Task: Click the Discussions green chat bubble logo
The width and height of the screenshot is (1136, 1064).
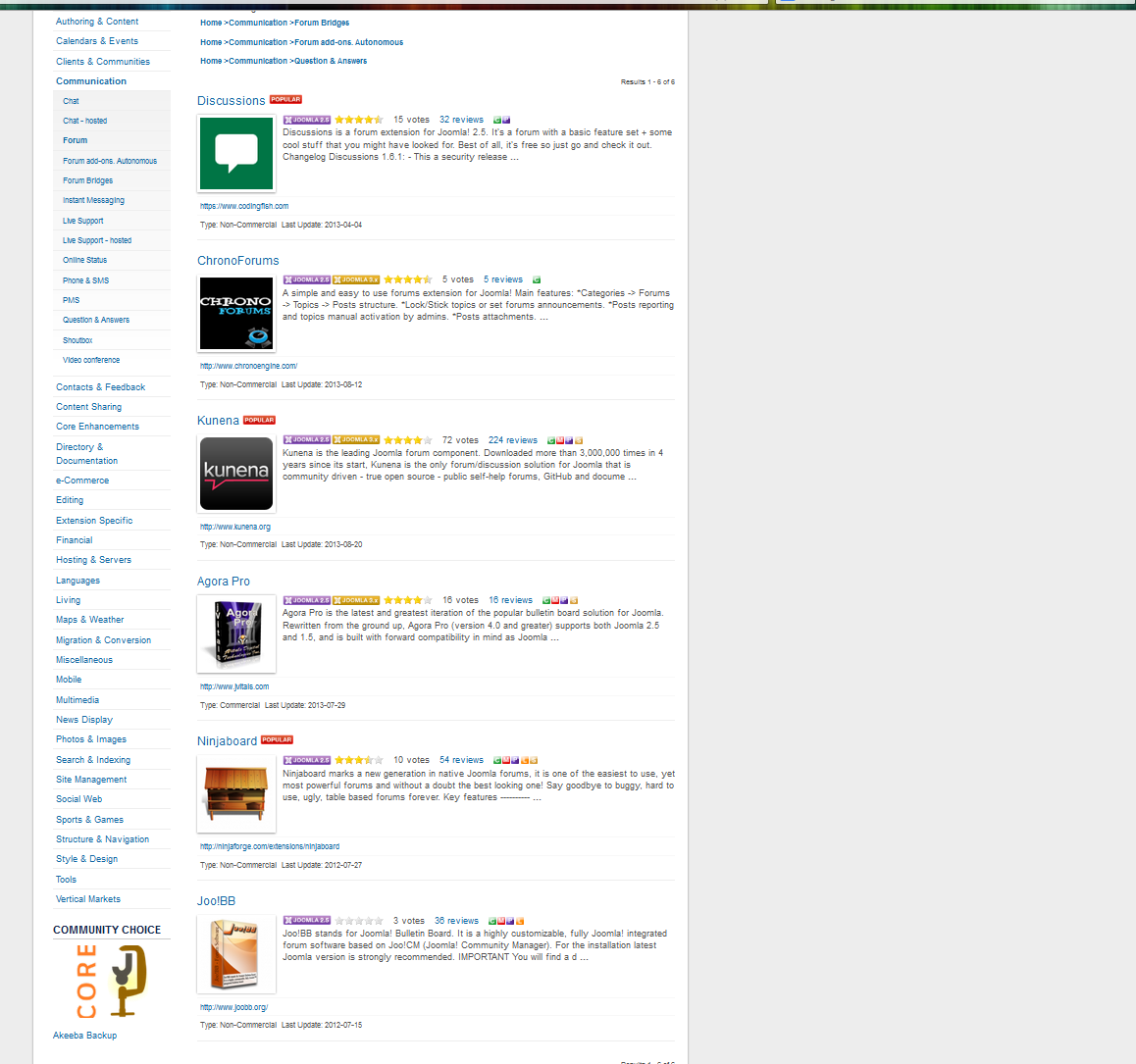Action: tap(236, 153)
